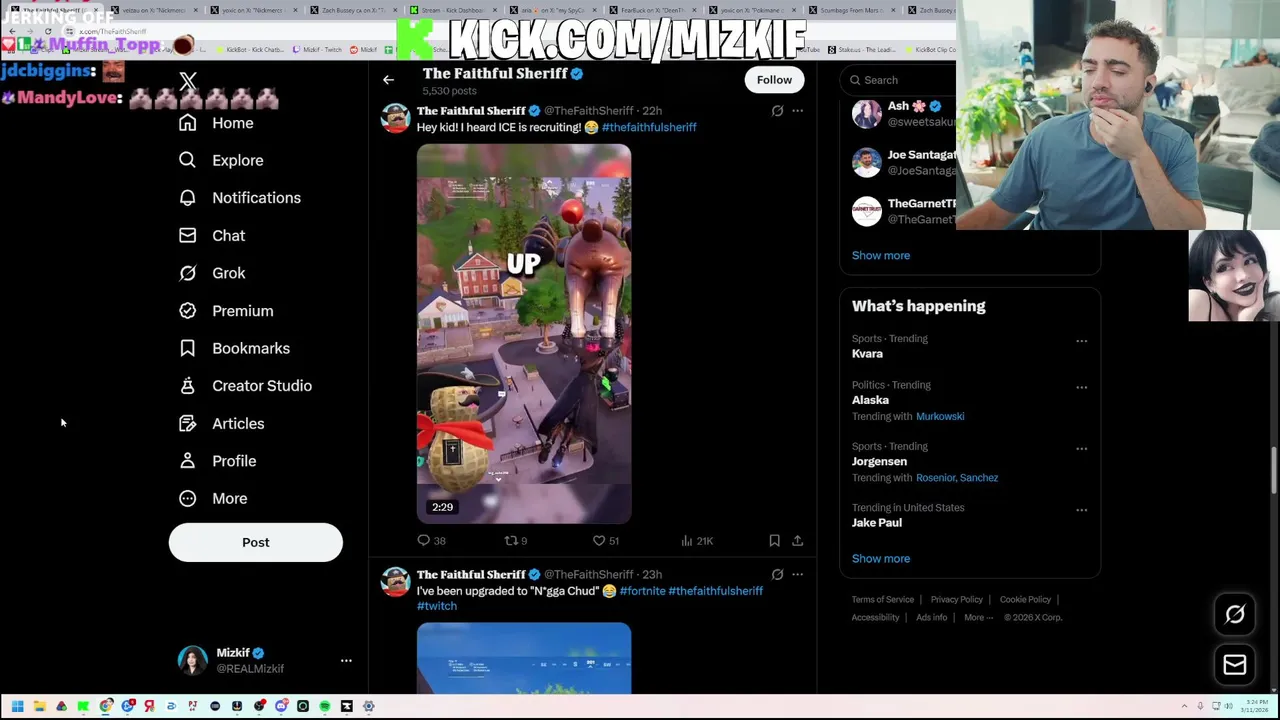1280x720 pixels.
Task: Click Show more under suggested accounts
Action: pos(881,255)
